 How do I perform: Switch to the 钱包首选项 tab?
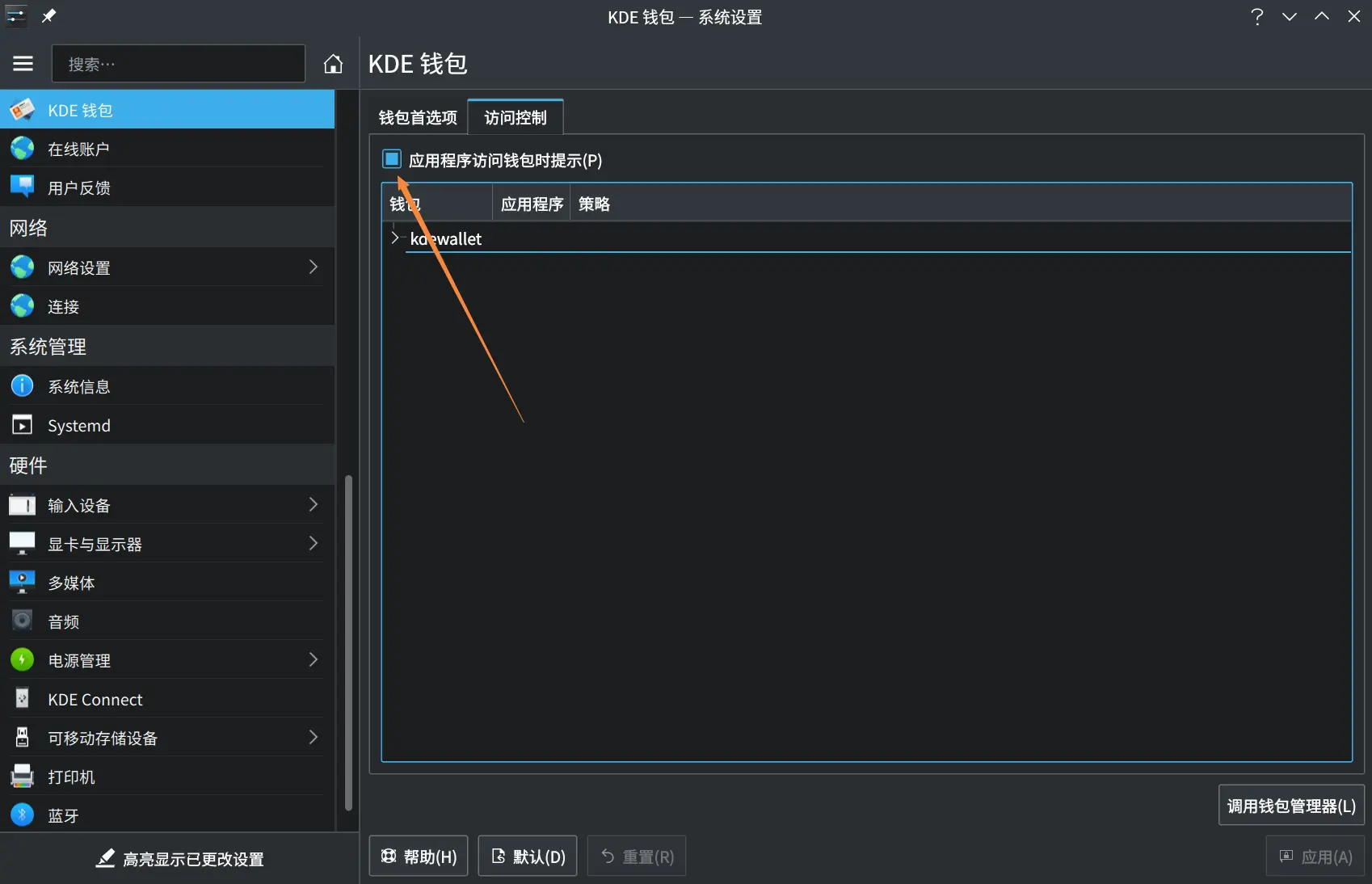(418, 117)
